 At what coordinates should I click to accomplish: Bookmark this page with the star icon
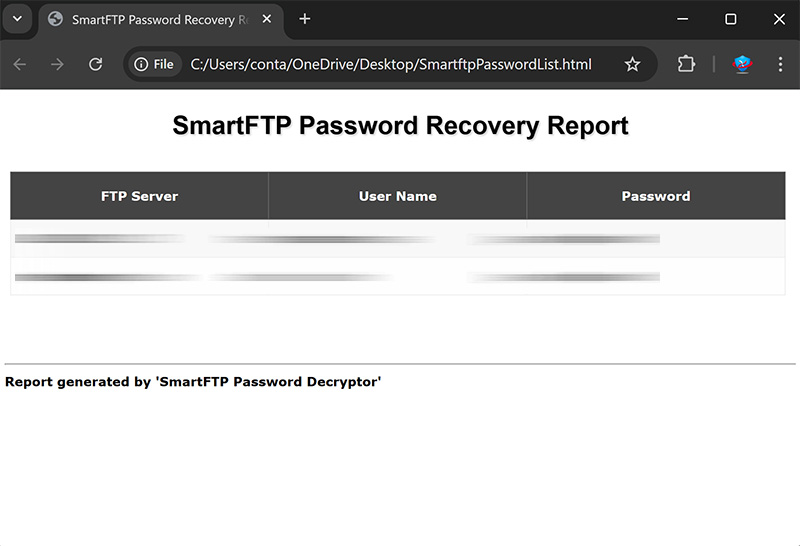[x=632, y=64]
